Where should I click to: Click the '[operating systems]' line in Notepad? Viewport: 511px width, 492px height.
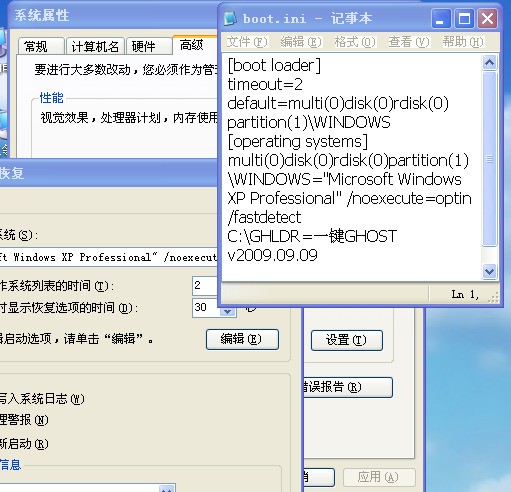pyautogui.click(x=298, y=142)
